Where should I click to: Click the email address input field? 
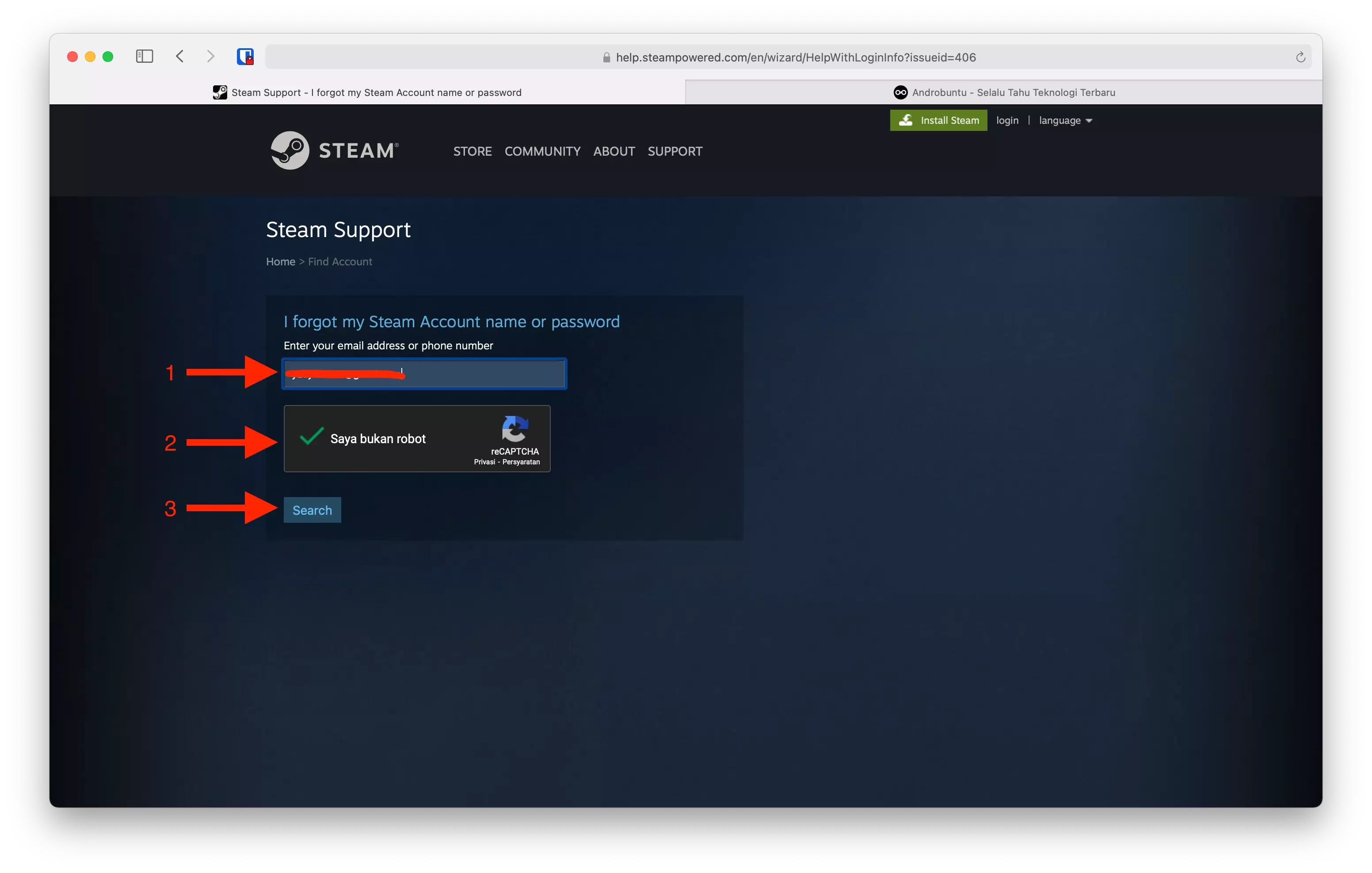(x=423, y=374)
